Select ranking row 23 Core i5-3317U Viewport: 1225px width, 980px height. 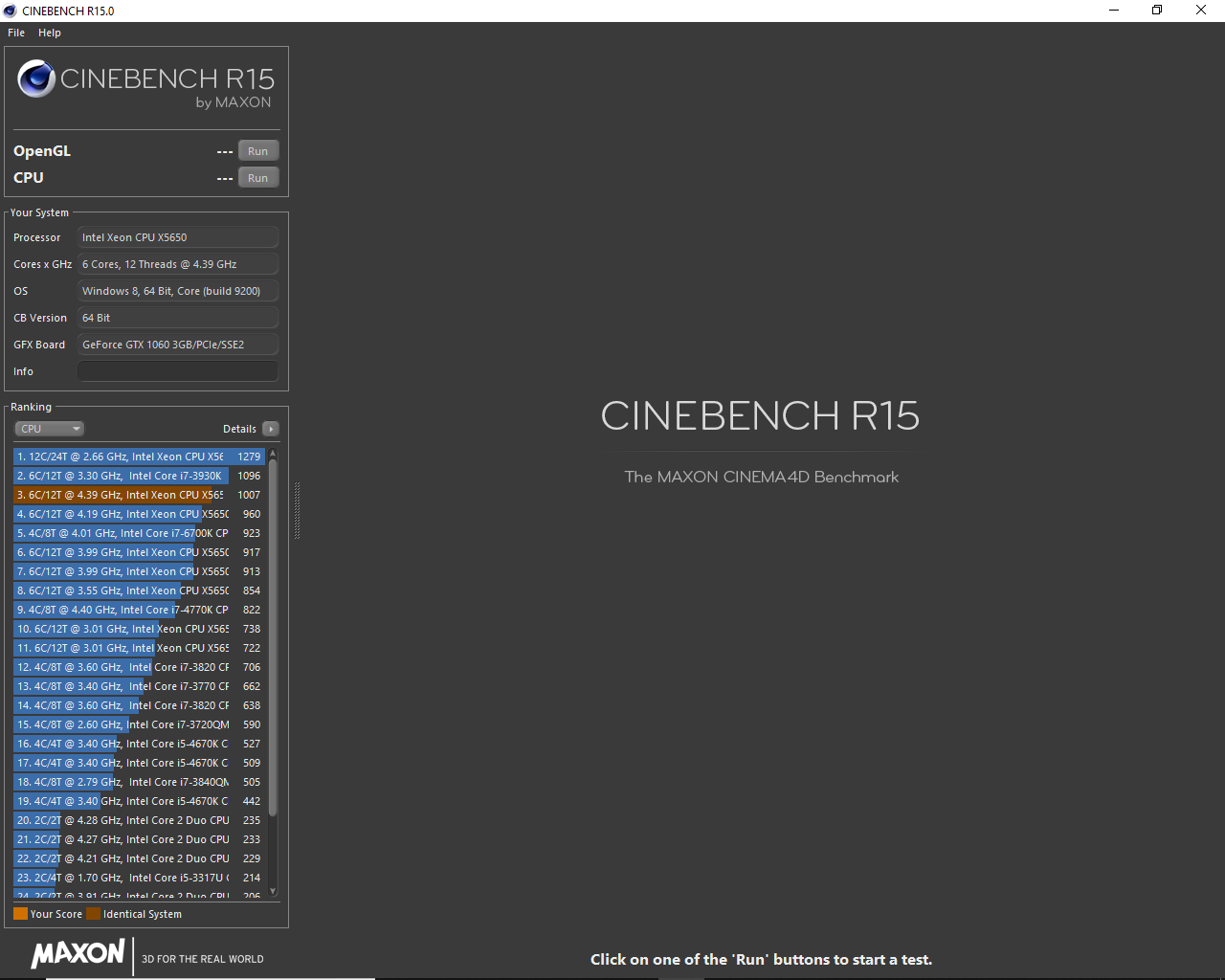140,878
